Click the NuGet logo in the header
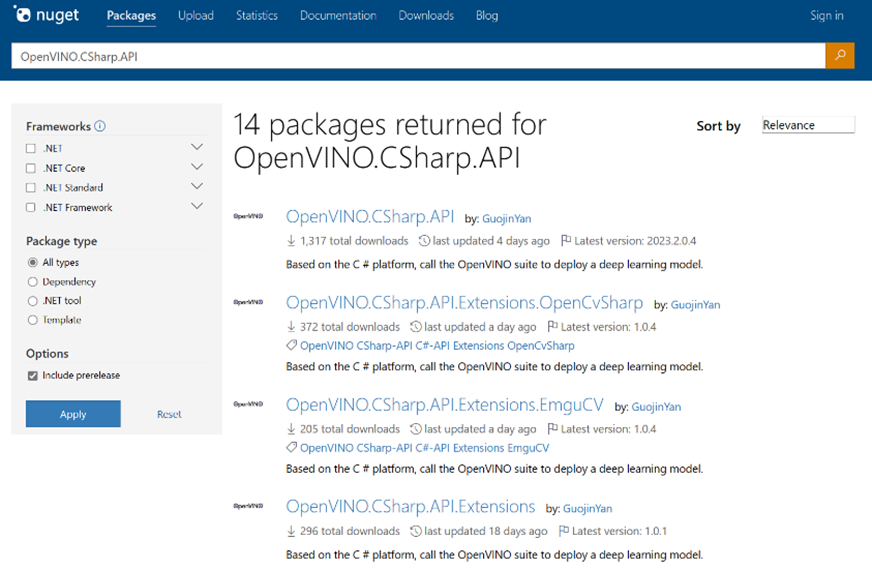This screenshot has width=872, height=570. (46, 15)
